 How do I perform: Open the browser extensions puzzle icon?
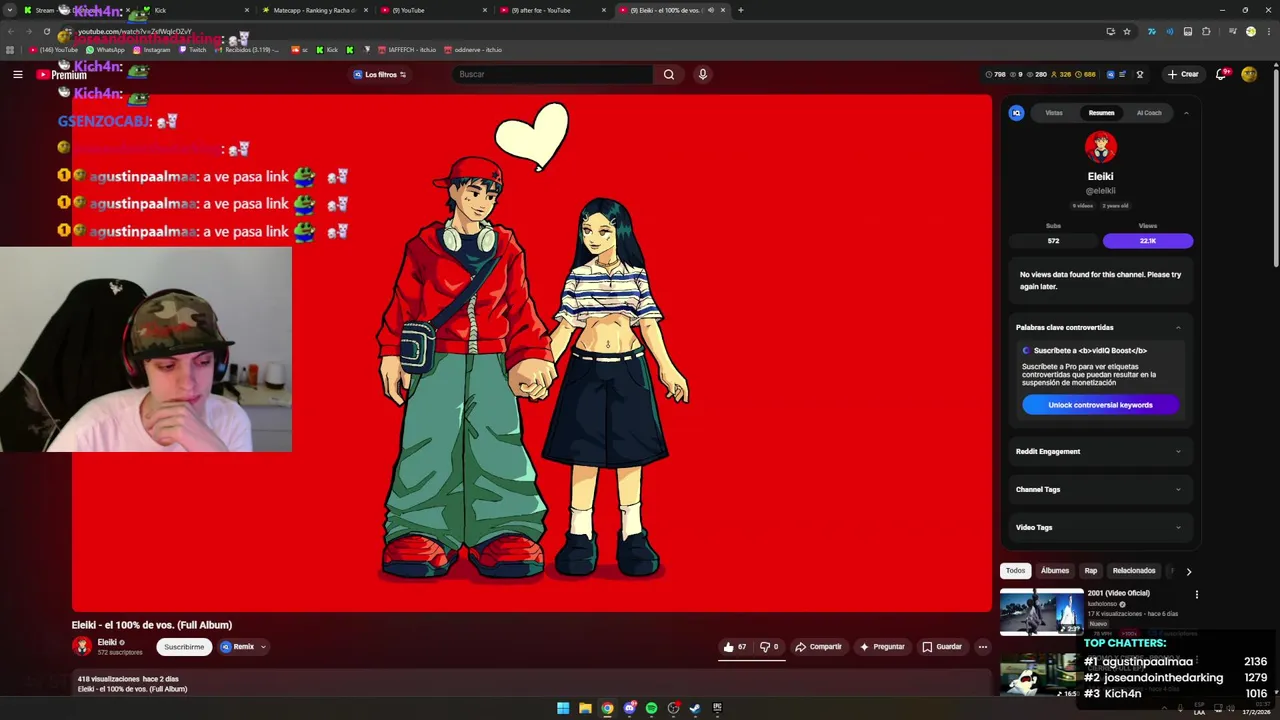coord(1206,31)
